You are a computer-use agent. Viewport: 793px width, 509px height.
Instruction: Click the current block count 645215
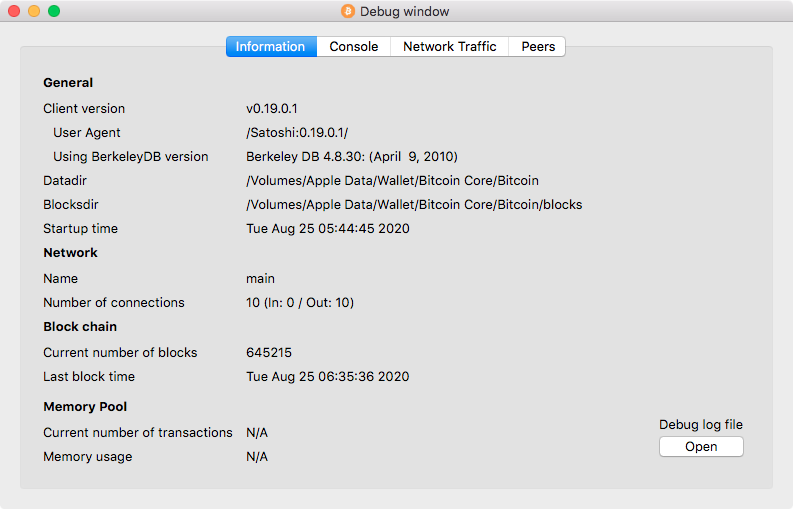(269, 353)
